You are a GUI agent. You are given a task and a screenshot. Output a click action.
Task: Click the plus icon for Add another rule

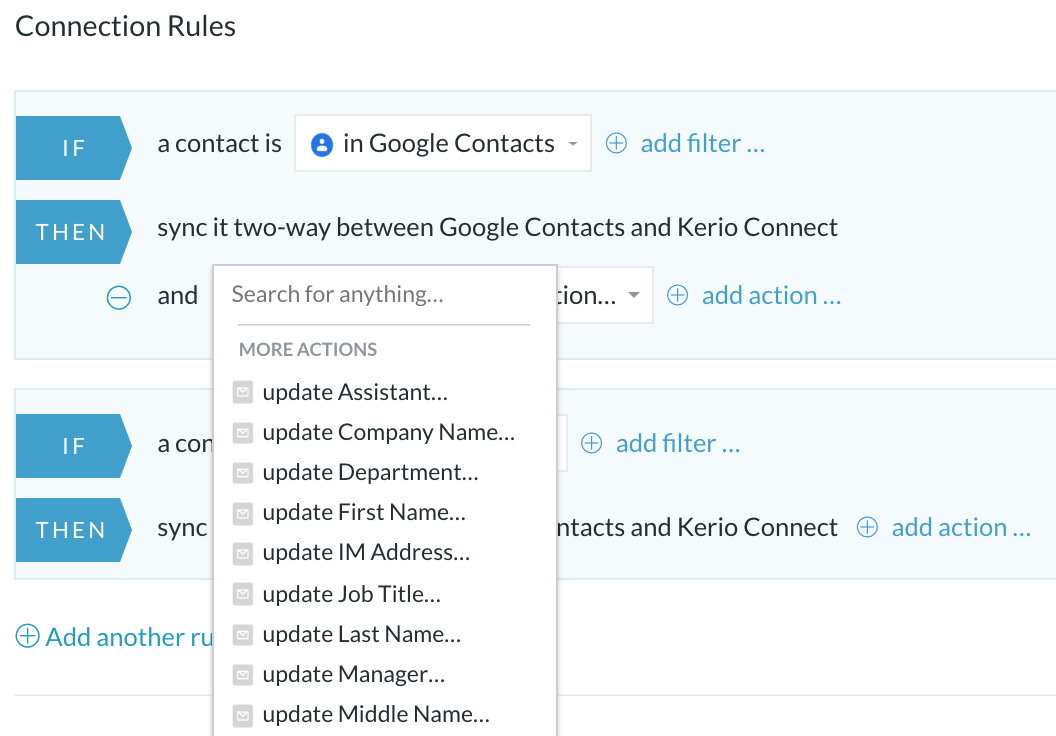[28, 636]
